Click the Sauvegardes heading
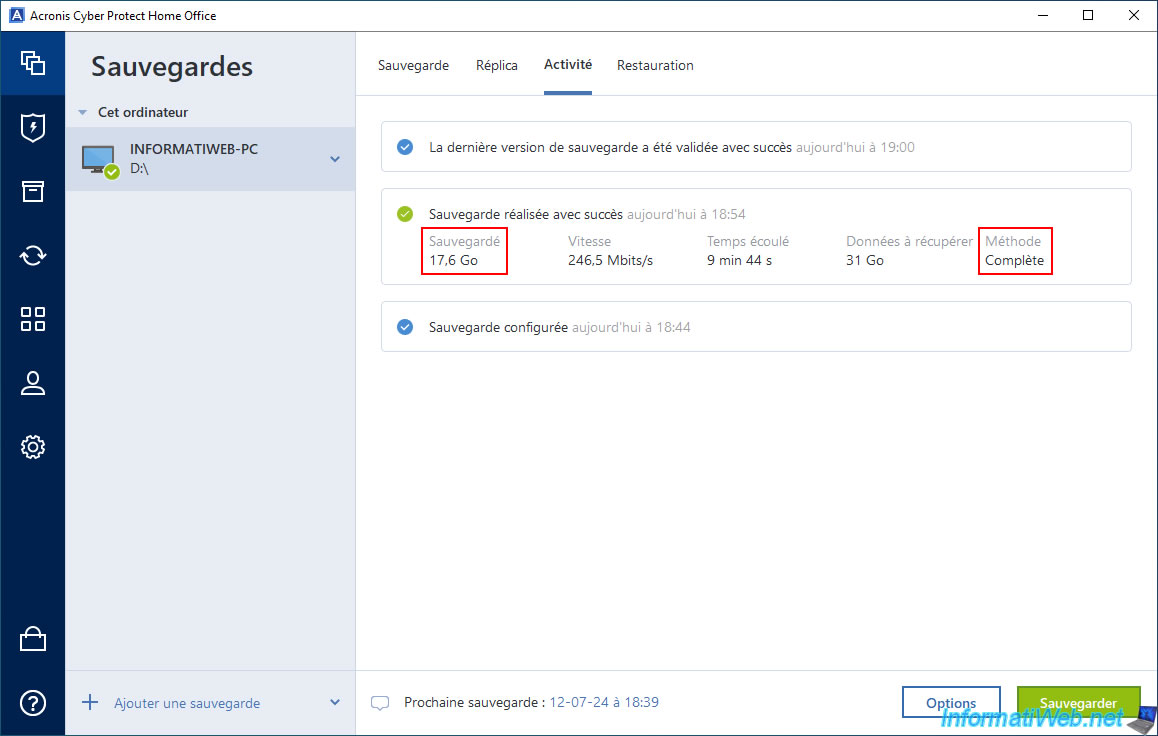1158x736 pixels. pos(172,66)
